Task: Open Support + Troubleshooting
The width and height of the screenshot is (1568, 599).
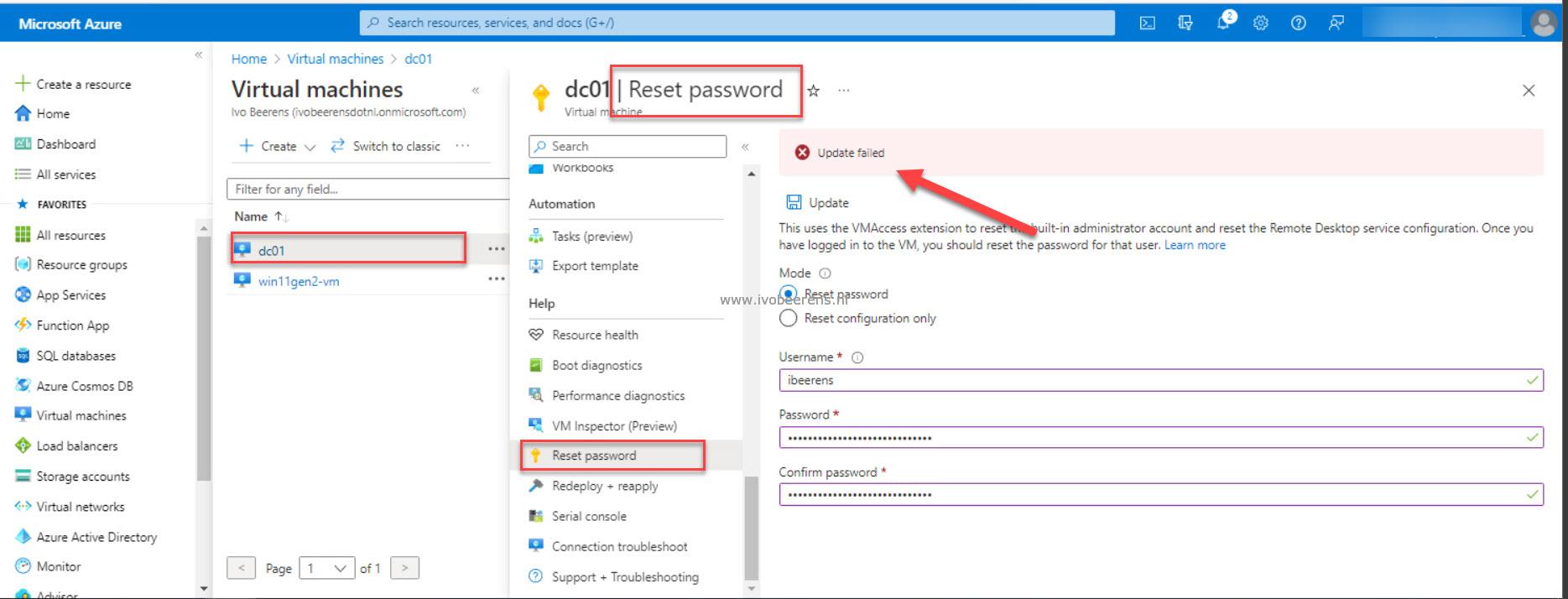Action: [x=625, y=577]
